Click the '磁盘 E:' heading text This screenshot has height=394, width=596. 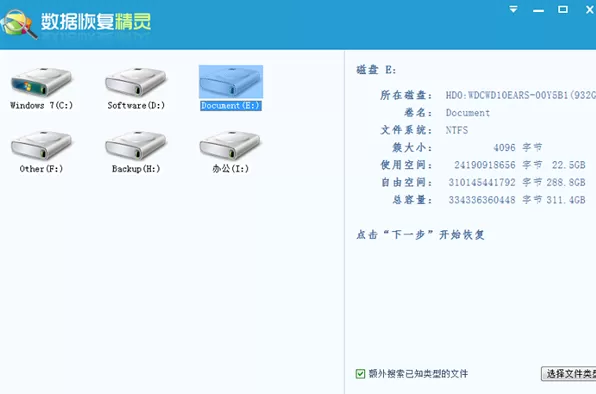pyautogui.click(x=376, y=70)
